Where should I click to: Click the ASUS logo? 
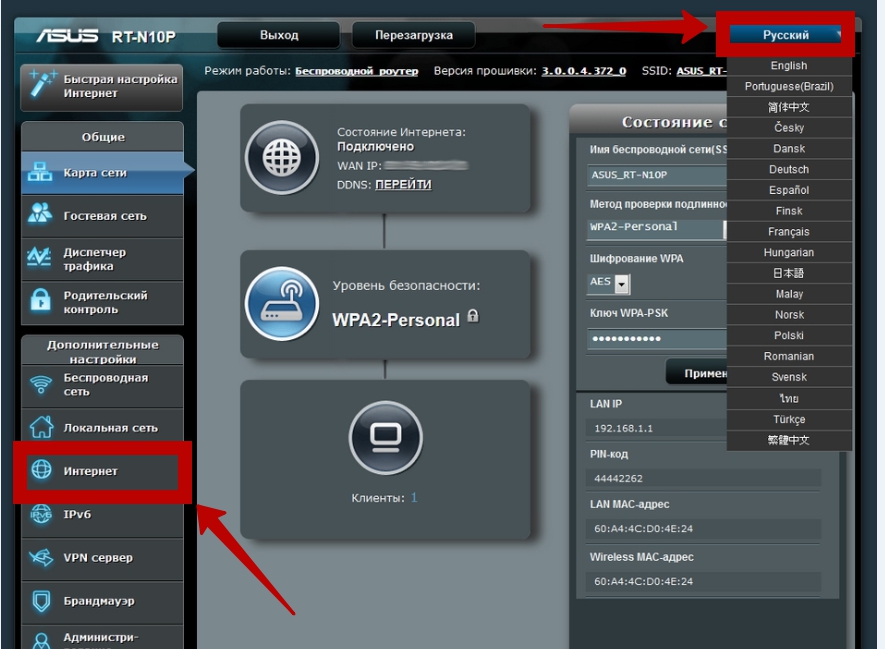click(x=68, y=36)
